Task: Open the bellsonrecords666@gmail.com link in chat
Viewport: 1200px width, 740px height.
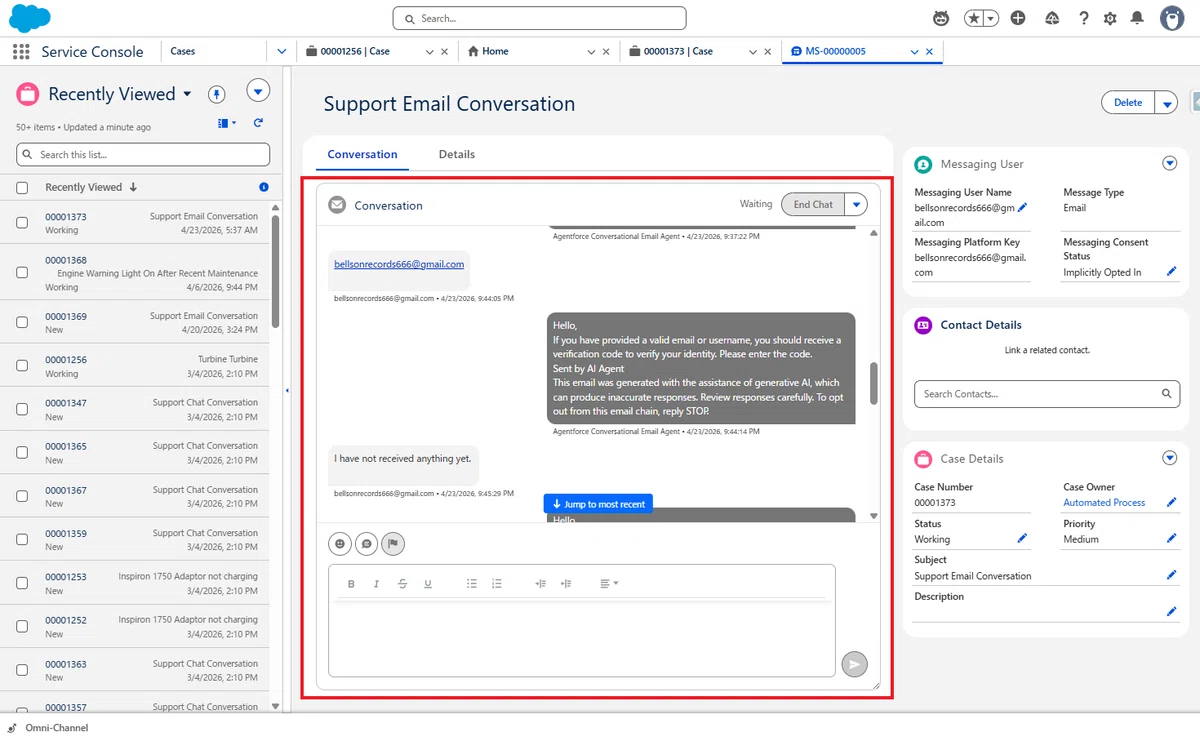Action: click(399, 264)
